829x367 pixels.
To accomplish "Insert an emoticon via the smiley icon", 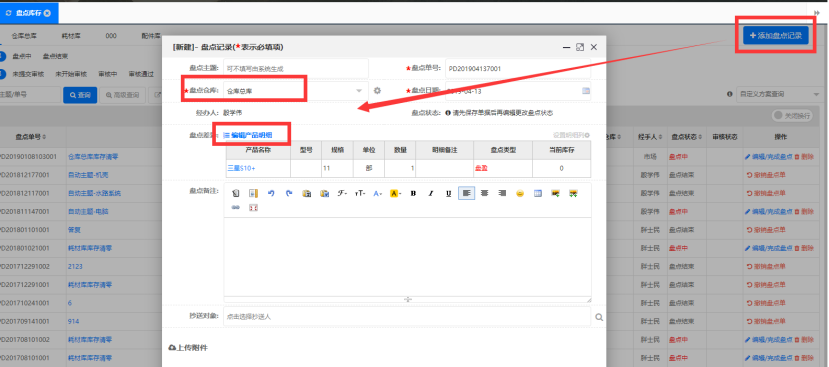I will pos(520,194).
